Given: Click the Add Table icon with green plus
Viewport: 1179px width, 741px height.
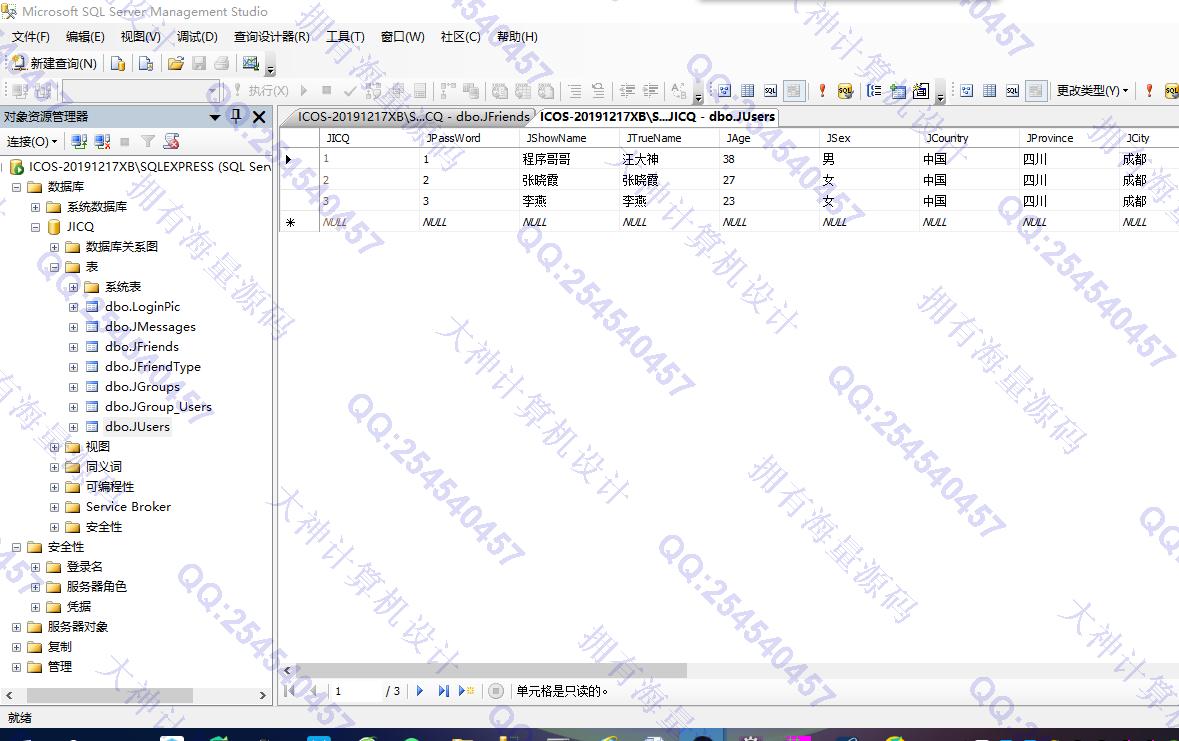Looking at the screenshot, I should pos(898,91).
